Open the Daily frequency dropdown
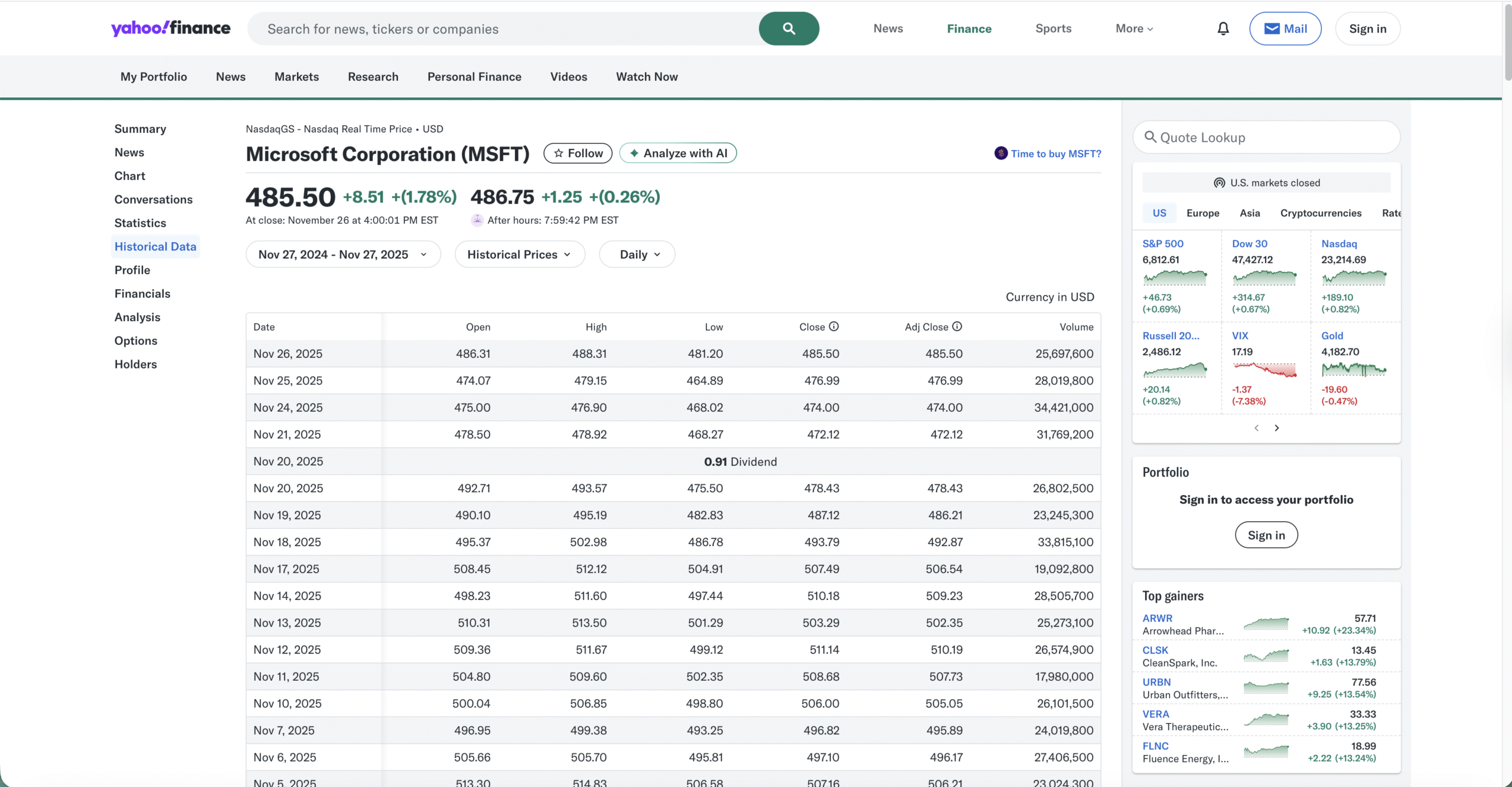This screenshot has height=787, width=1512. [637, 254]
